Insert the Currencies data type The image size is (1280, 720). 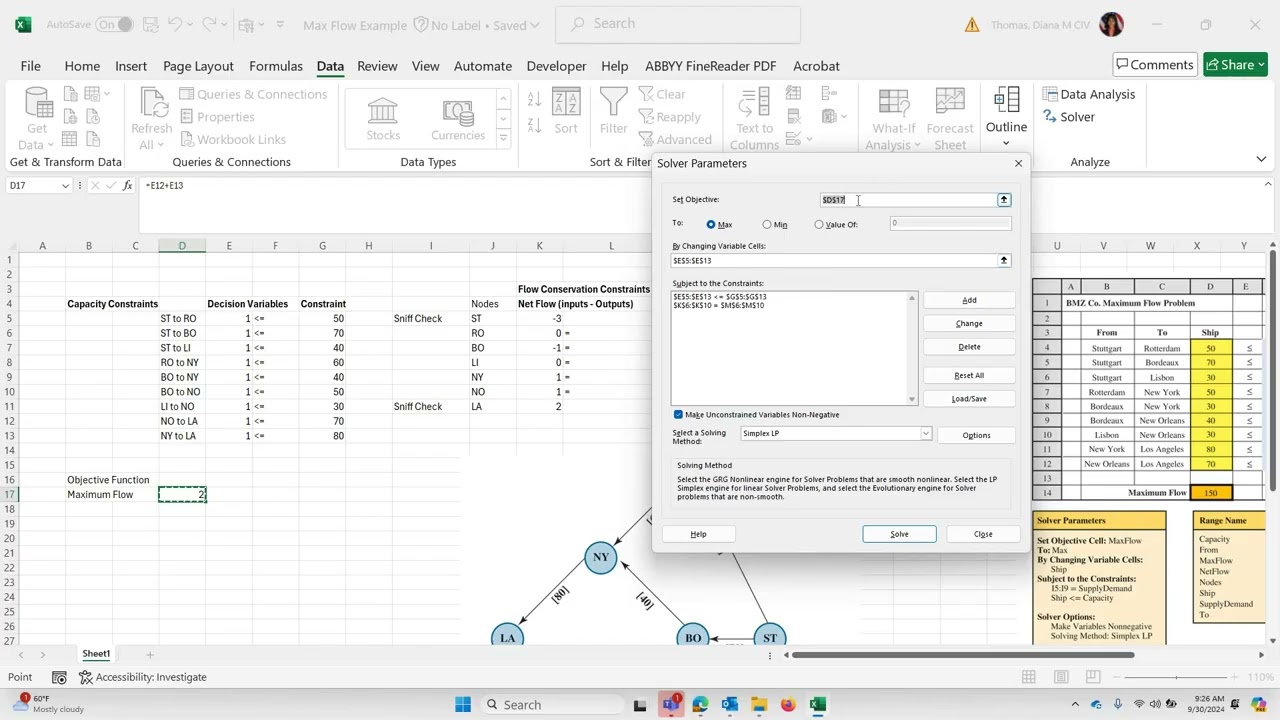458,118
